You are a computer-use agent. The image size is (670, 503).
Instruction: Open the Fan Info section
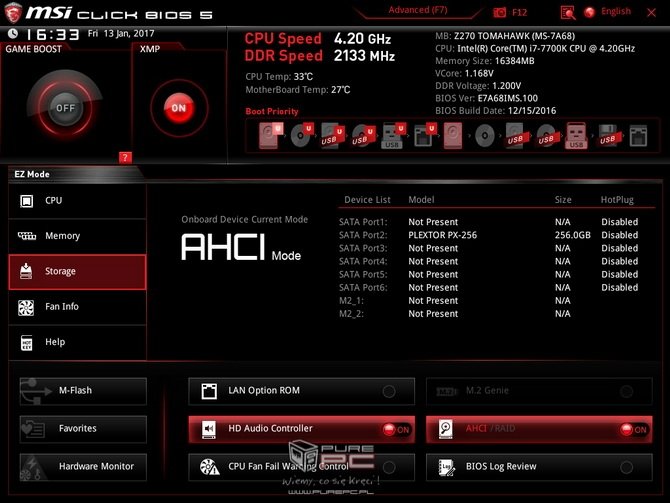[x=77, y=307]
